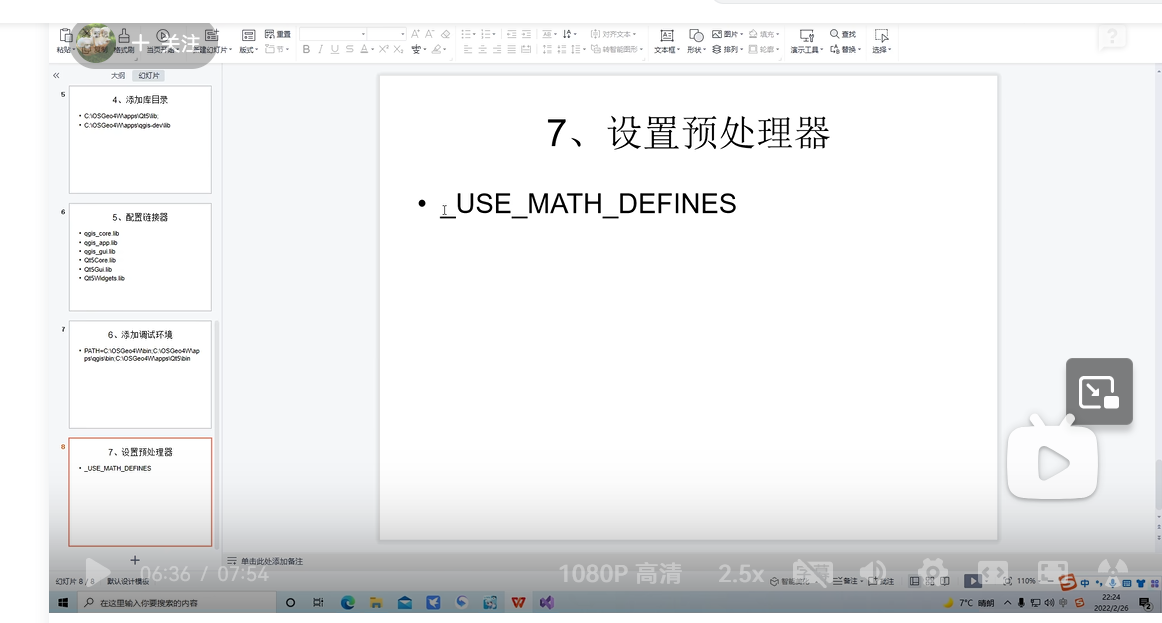The width and height of the screenshot is (1162, 623).
Task: Click the notes area 单击此处添加备注
Action: coord(271,562)
